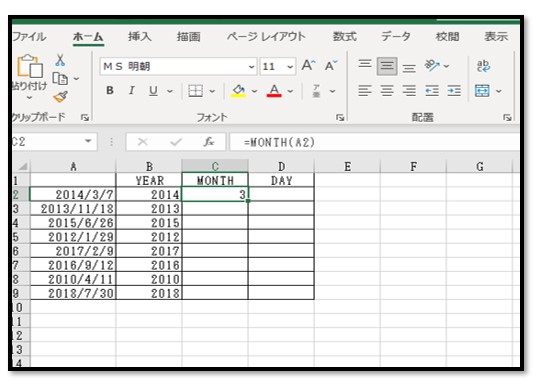Select column E header
The image size is (542, 389).
click(347, 167)
